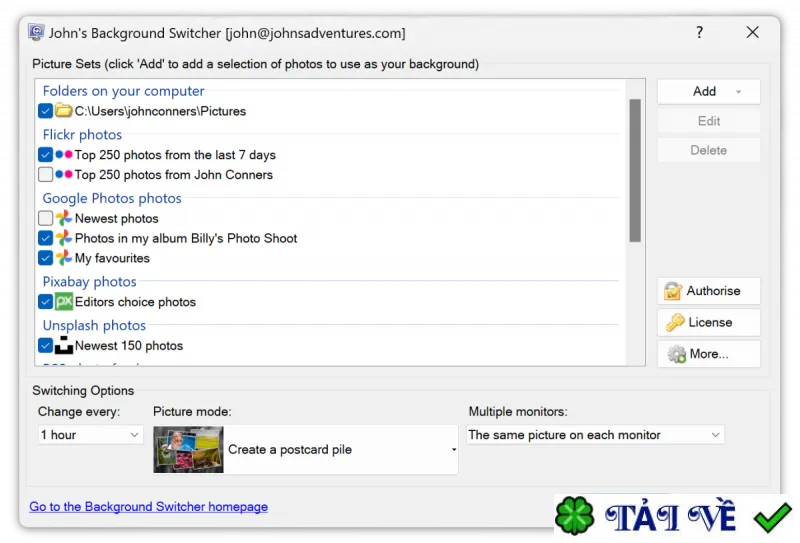Uncheck Pixabay Editors choice photos

click(45, 302)
